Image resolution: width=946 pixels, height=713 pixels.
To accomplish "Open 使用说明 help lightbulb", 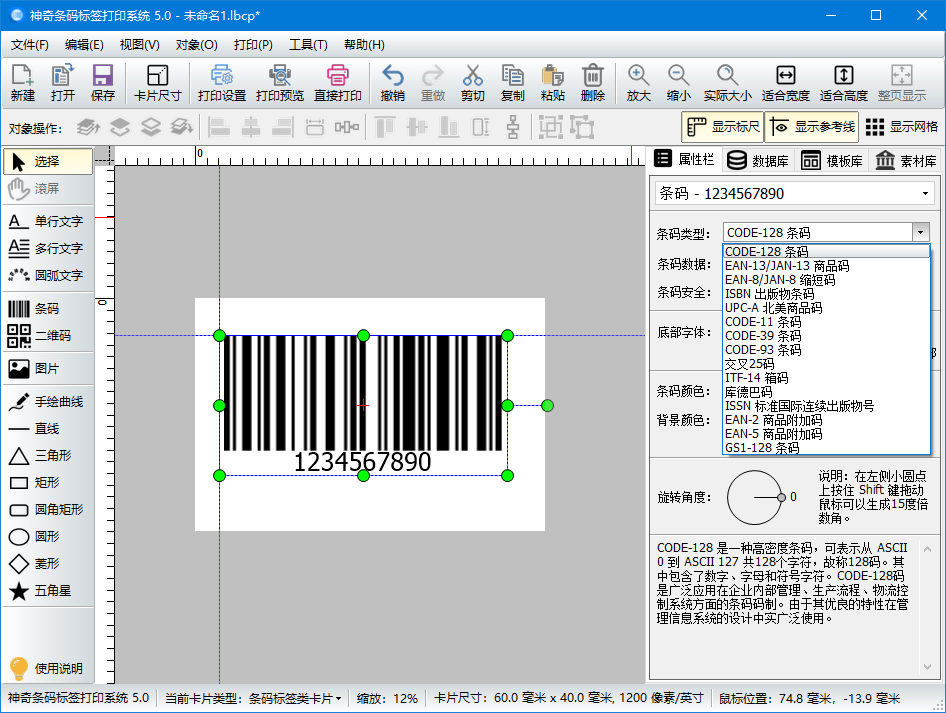I will coord(47,668).
